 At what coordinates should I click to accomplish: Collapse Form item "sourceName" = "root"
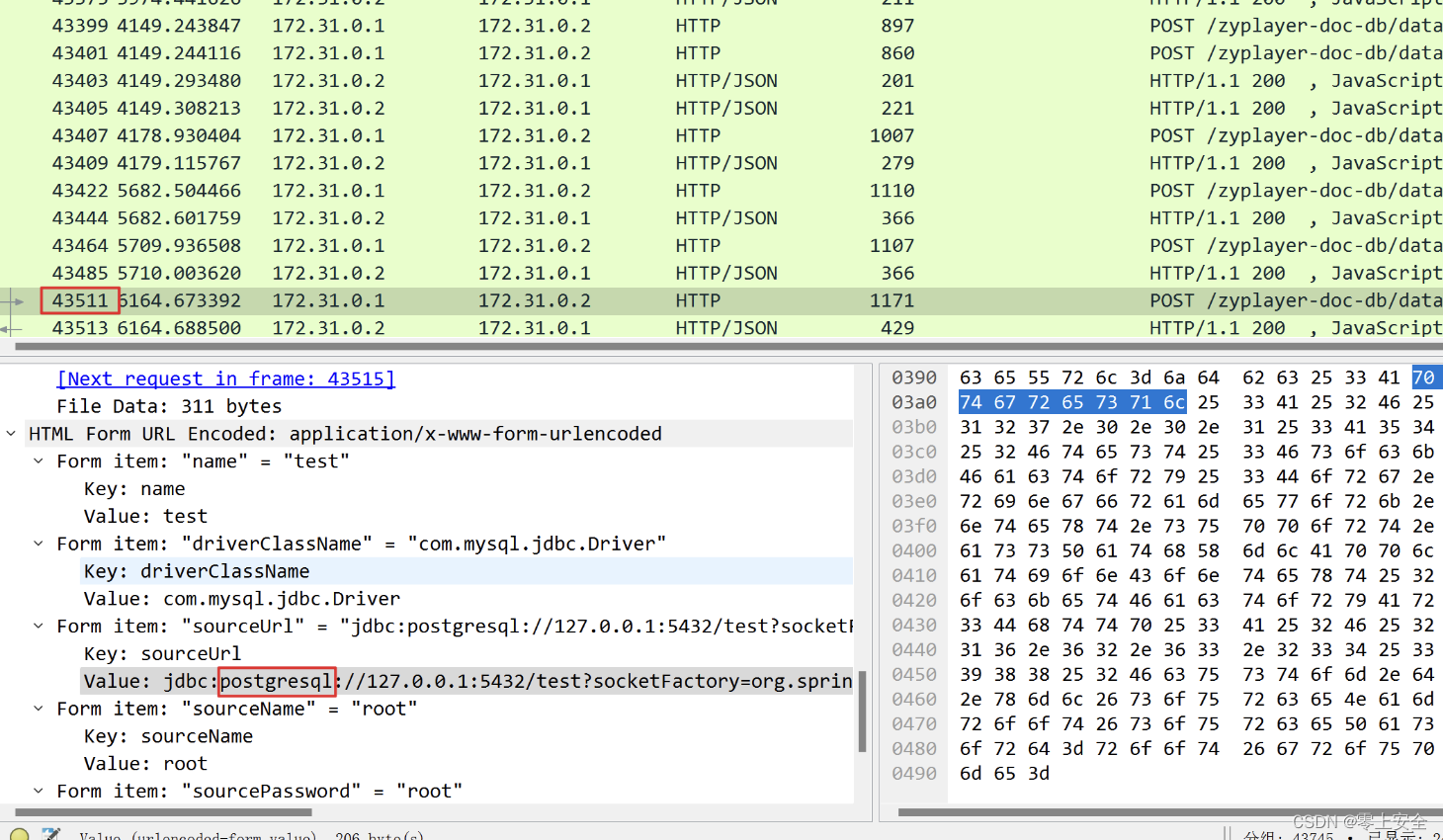click(39, 709)
